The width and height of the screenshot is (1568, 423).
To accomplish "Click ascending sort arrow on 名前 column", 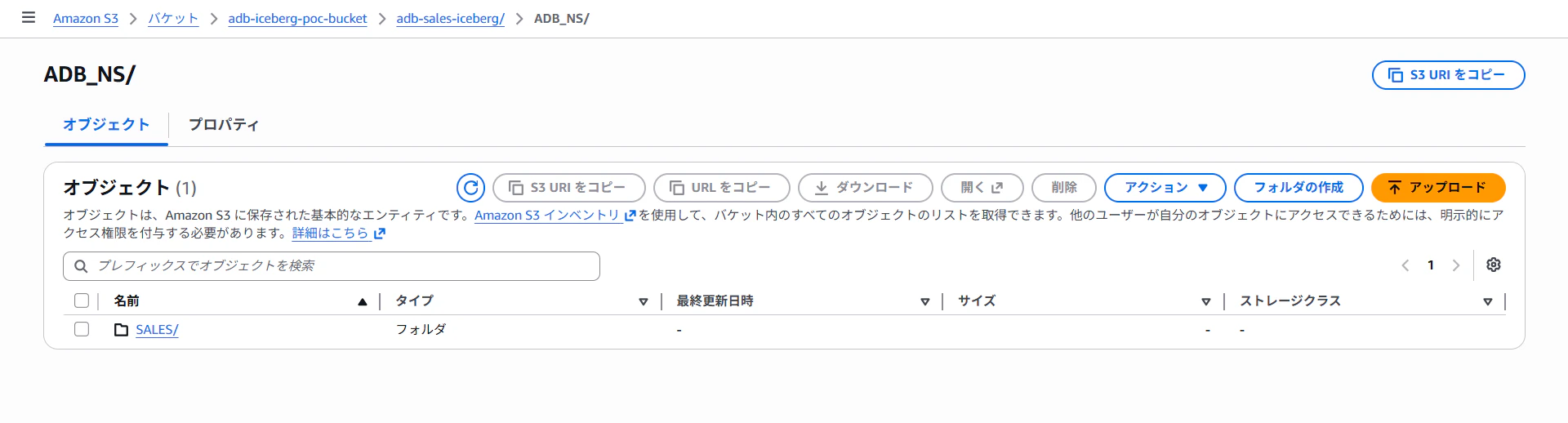I will click(363, 302).
